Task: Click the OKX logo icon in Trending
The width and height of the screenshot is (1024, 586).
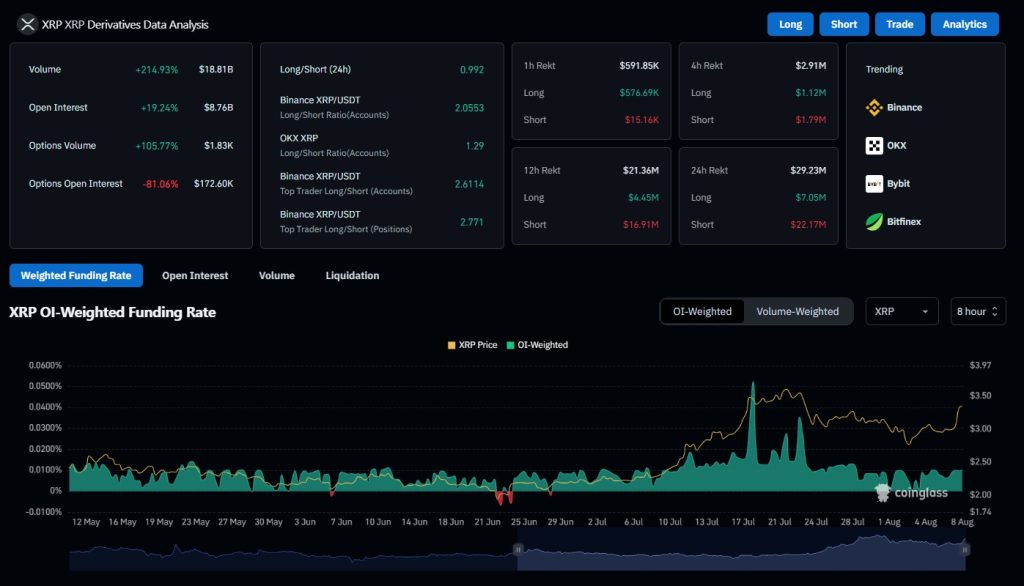Action: pyautogui.click(x=874, y=146)
